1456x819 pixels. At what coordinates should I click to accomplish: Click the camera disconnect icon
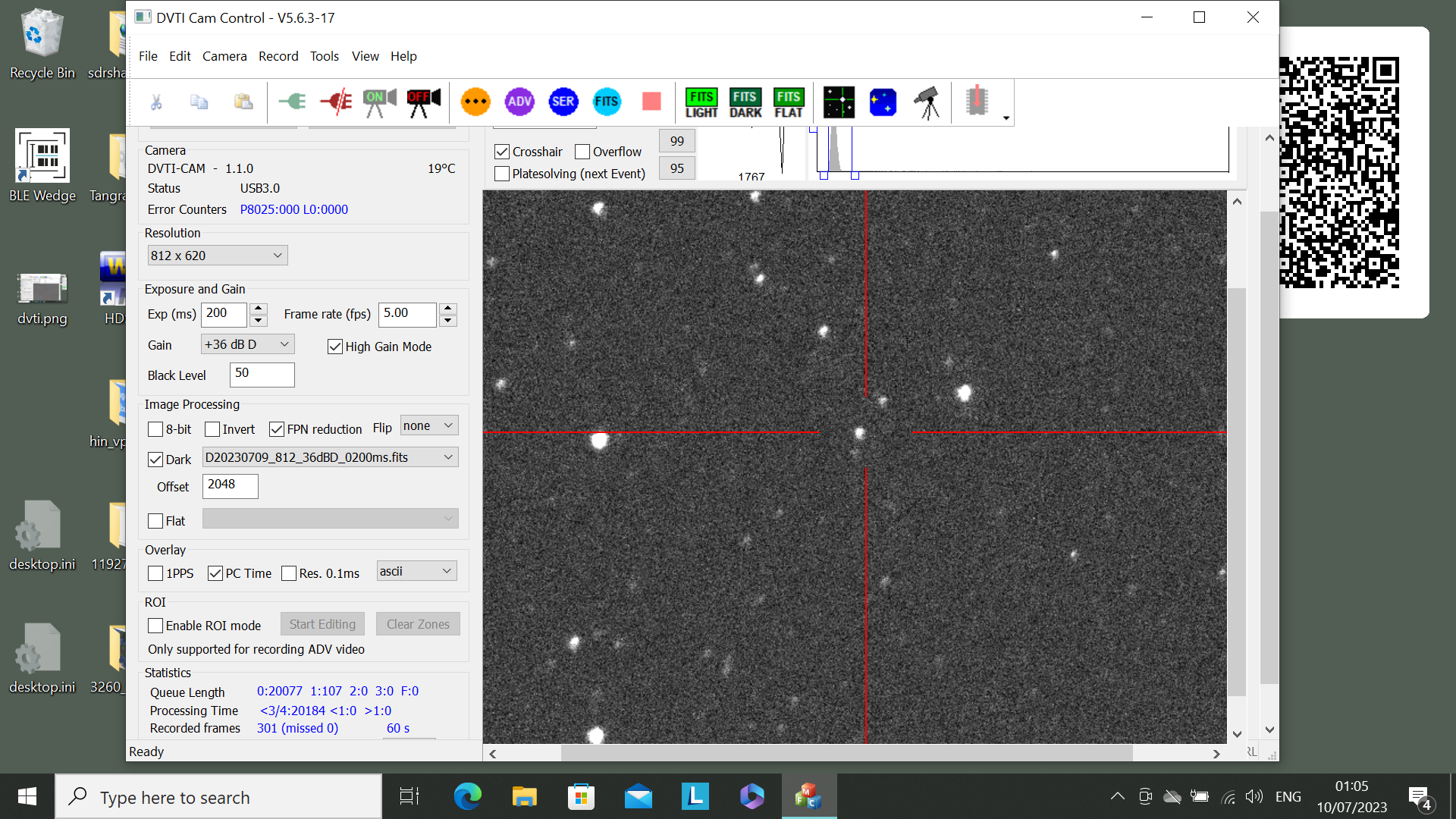(336, 101)
